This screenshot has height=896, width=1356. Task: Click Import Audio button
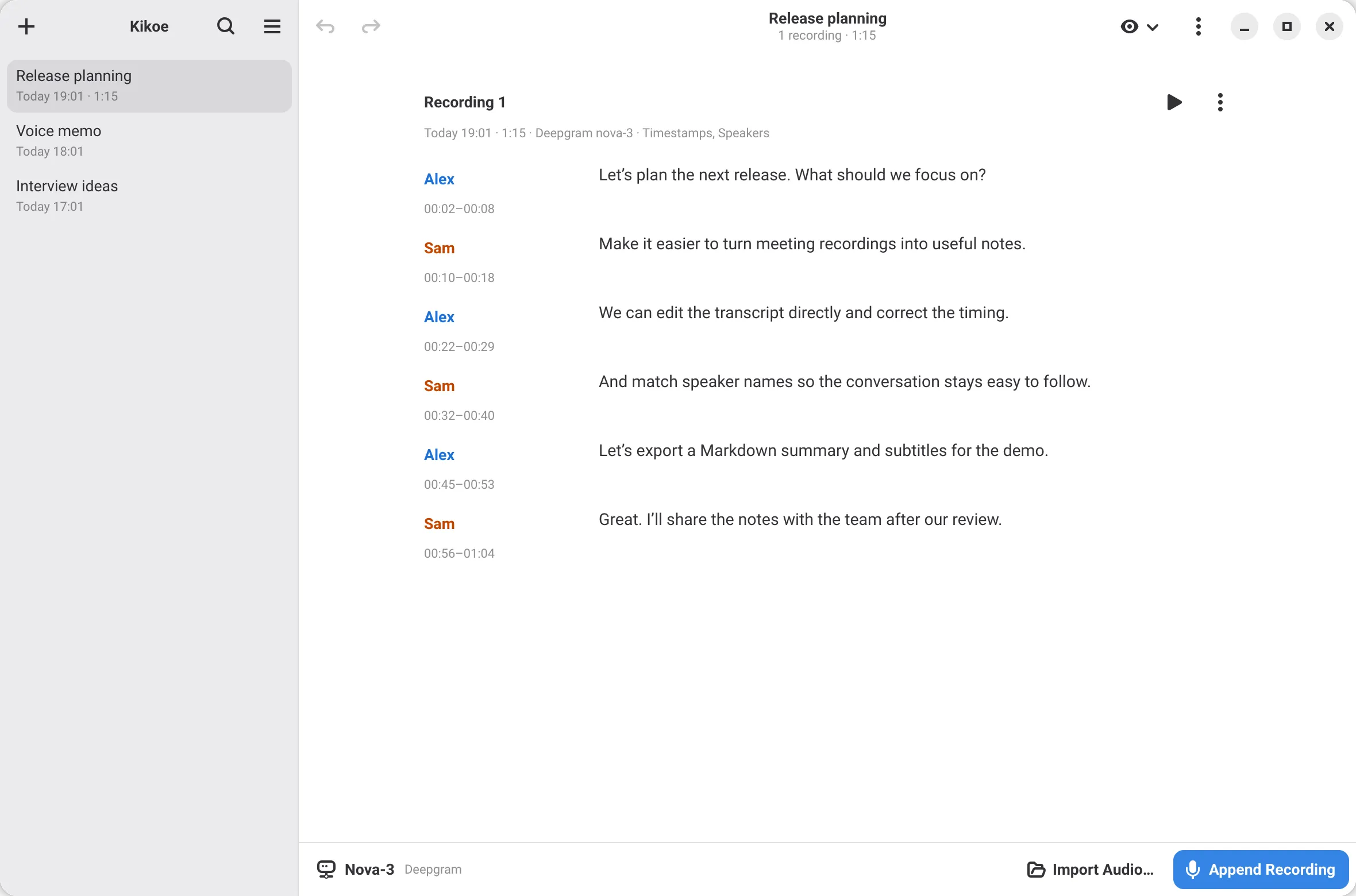1091,870
